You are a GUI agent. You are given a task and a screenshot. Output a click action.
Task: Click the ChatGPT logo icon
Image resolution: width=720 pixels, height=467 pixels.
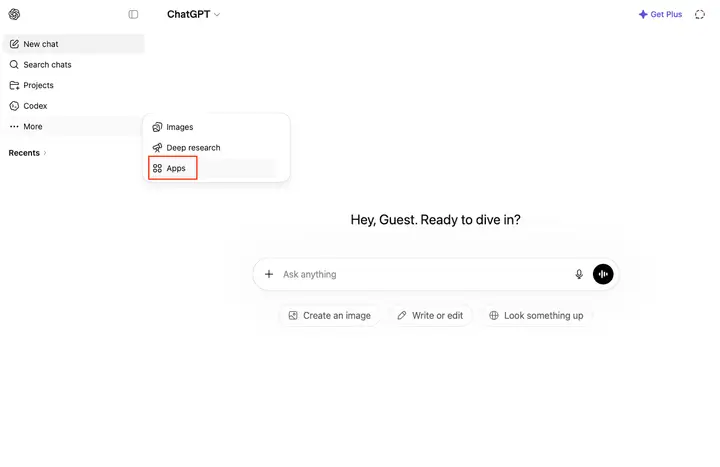14,14
